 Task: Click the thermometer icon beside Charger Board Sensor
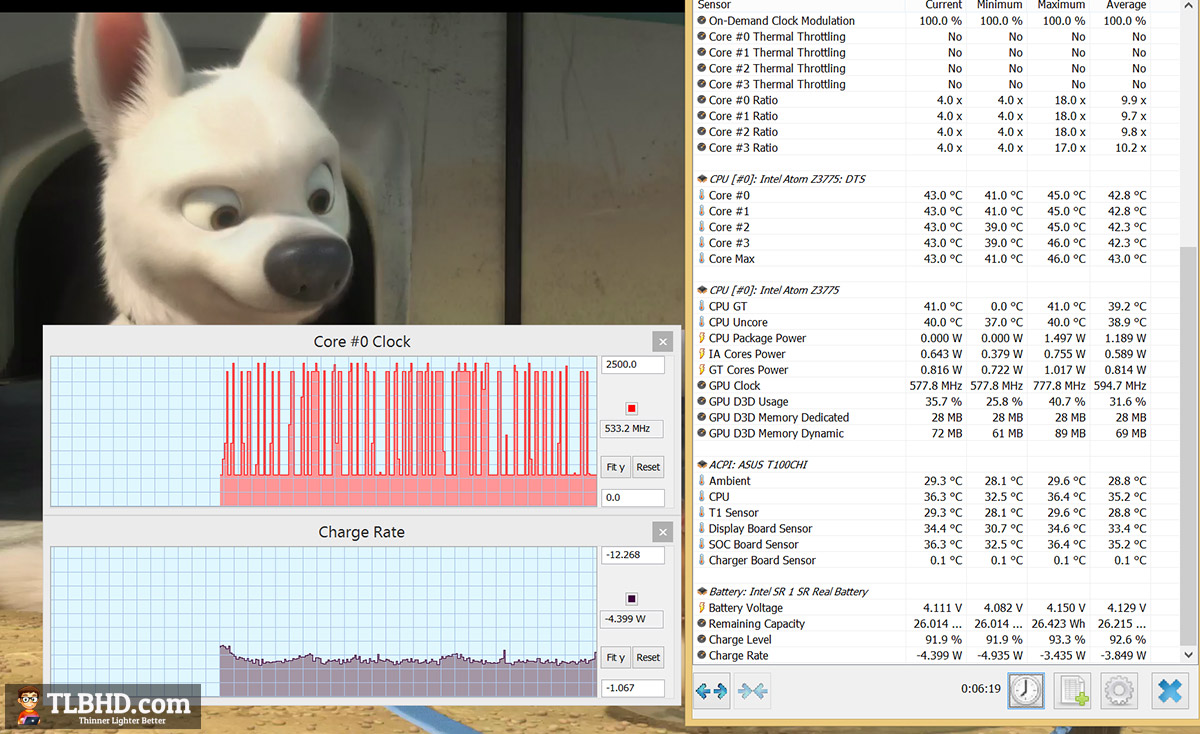(x=701, y=561)
